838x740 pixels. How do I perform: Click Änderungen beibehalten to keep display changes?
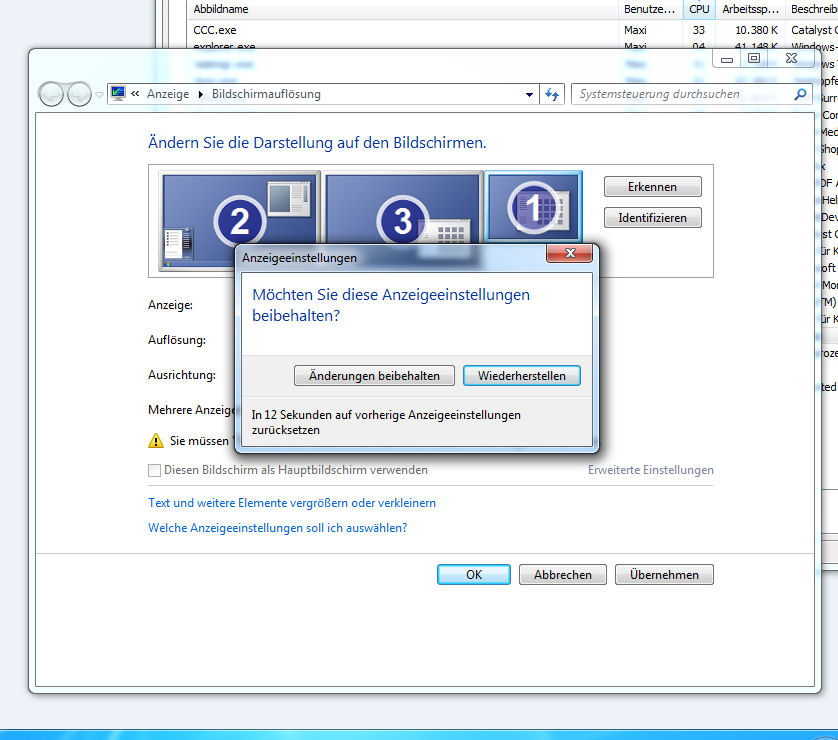pyautogui.click(x=374, y=376)
